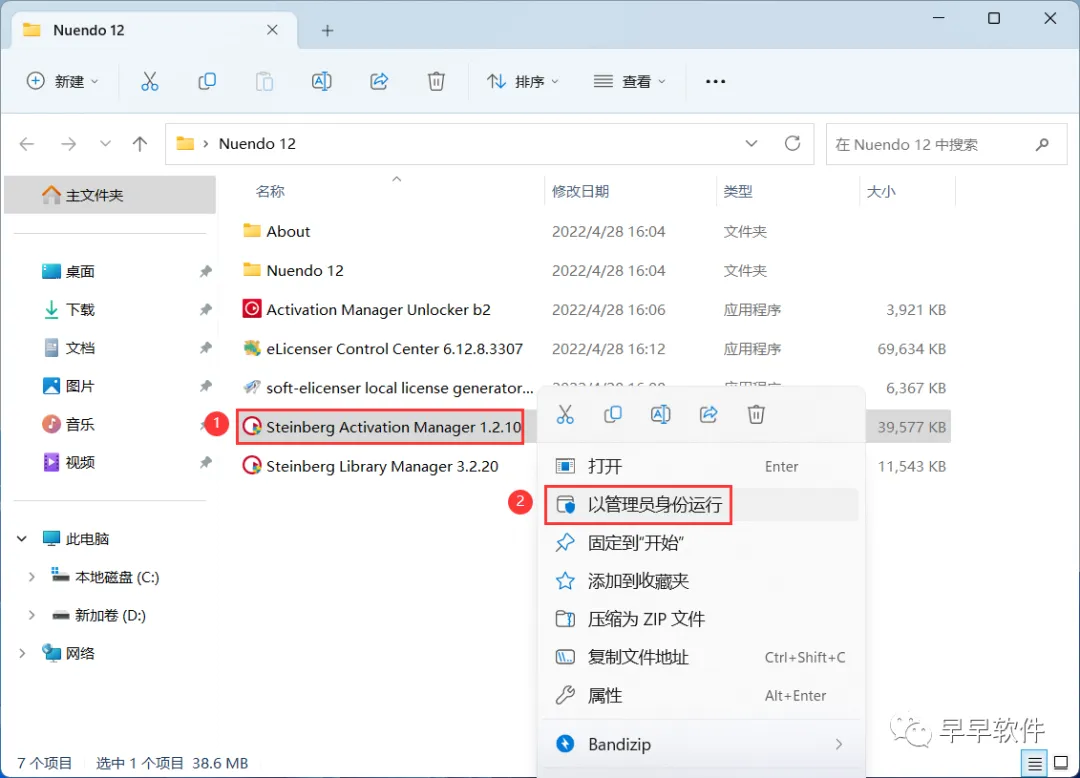This screenshot has height=778, width=1080.
Task: Expand 本地磁盘 (C:) in the sidebar
Action: 32,577
